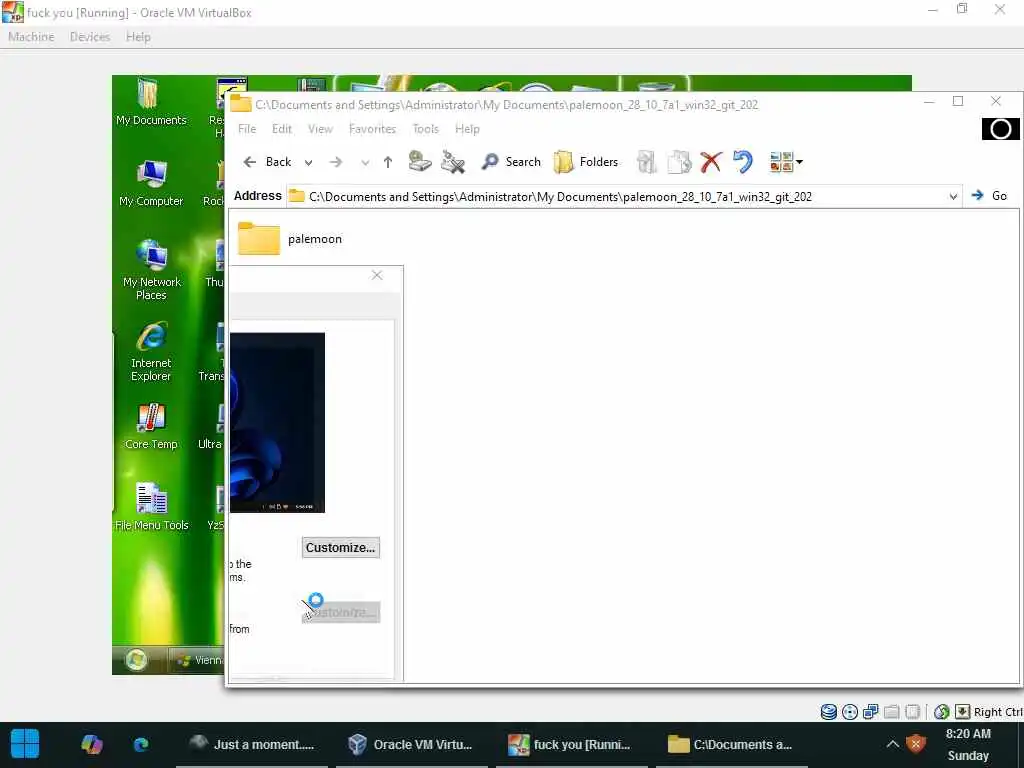
Task: Select the palemoon folder
Action: click(290, 238)
